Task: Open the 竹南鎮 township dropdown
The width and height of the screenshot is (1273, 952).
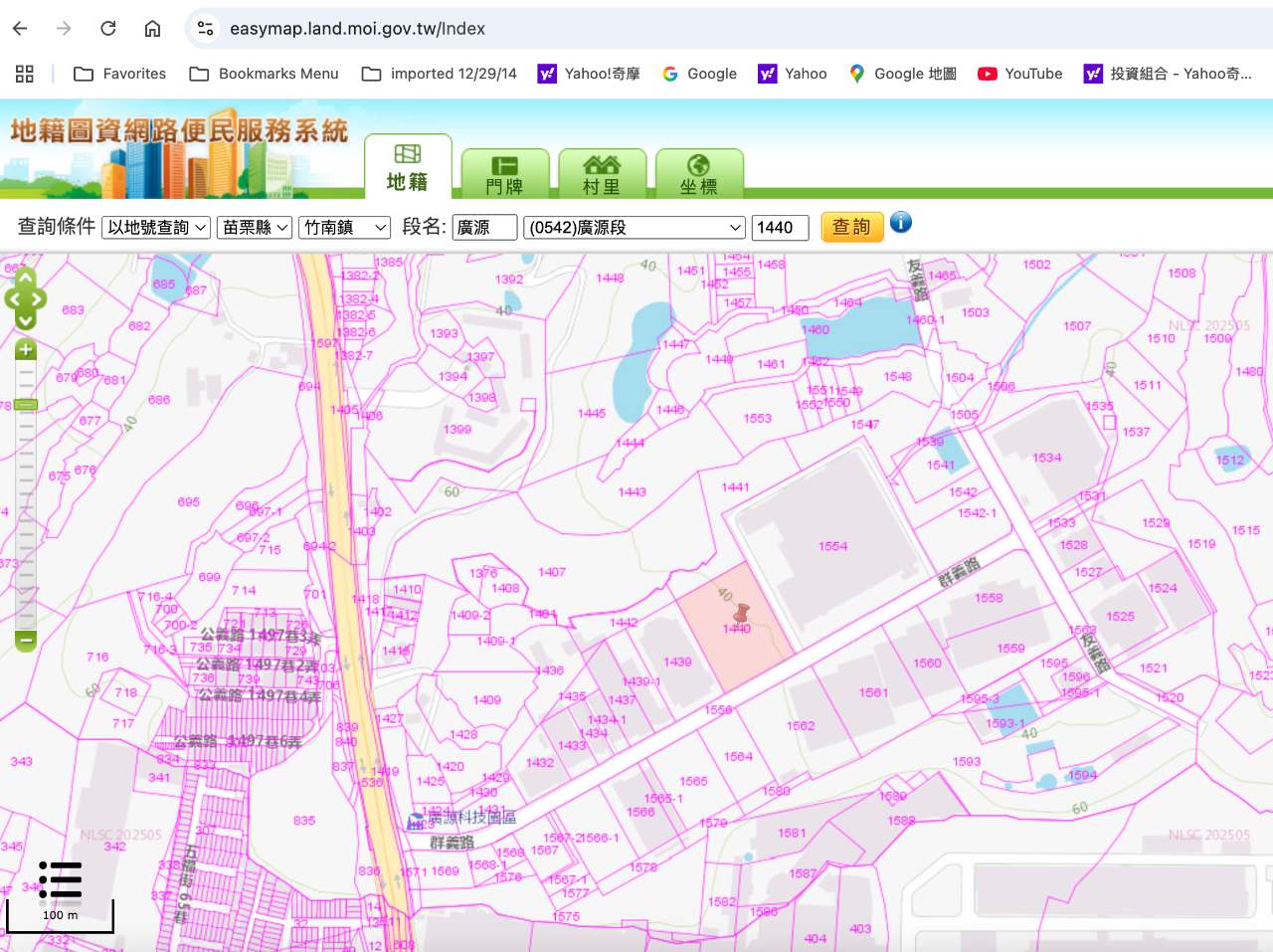Action: (345, 228)
